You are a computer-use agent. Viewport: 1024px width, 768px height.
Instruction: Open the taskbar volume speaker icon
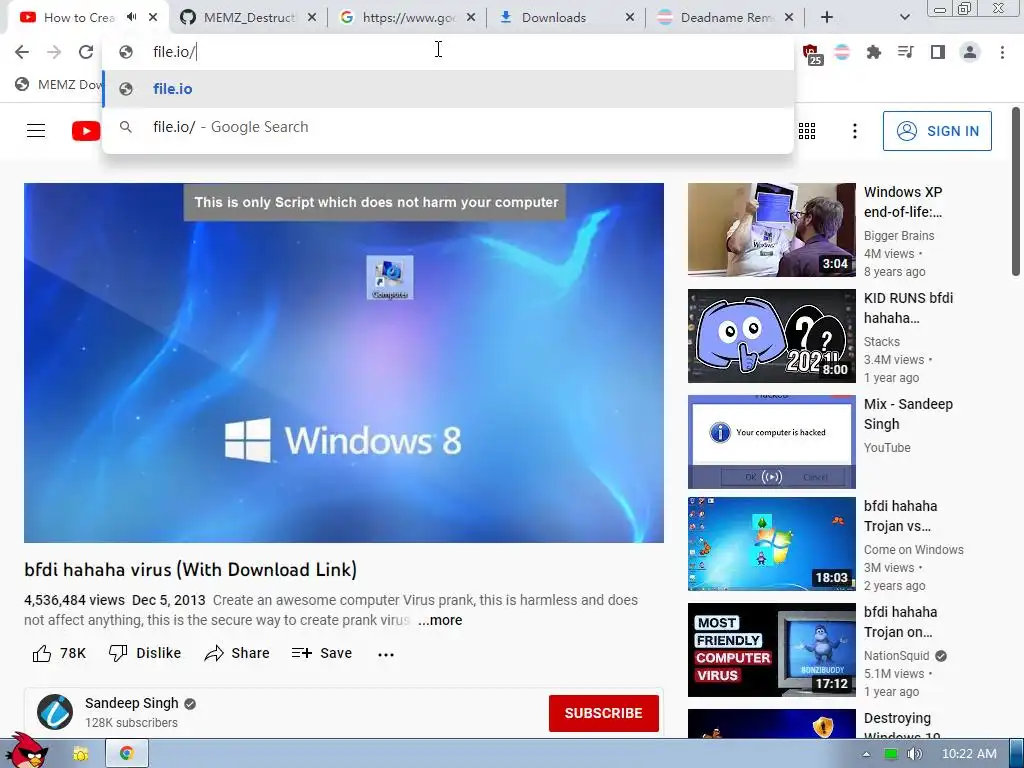914,754
